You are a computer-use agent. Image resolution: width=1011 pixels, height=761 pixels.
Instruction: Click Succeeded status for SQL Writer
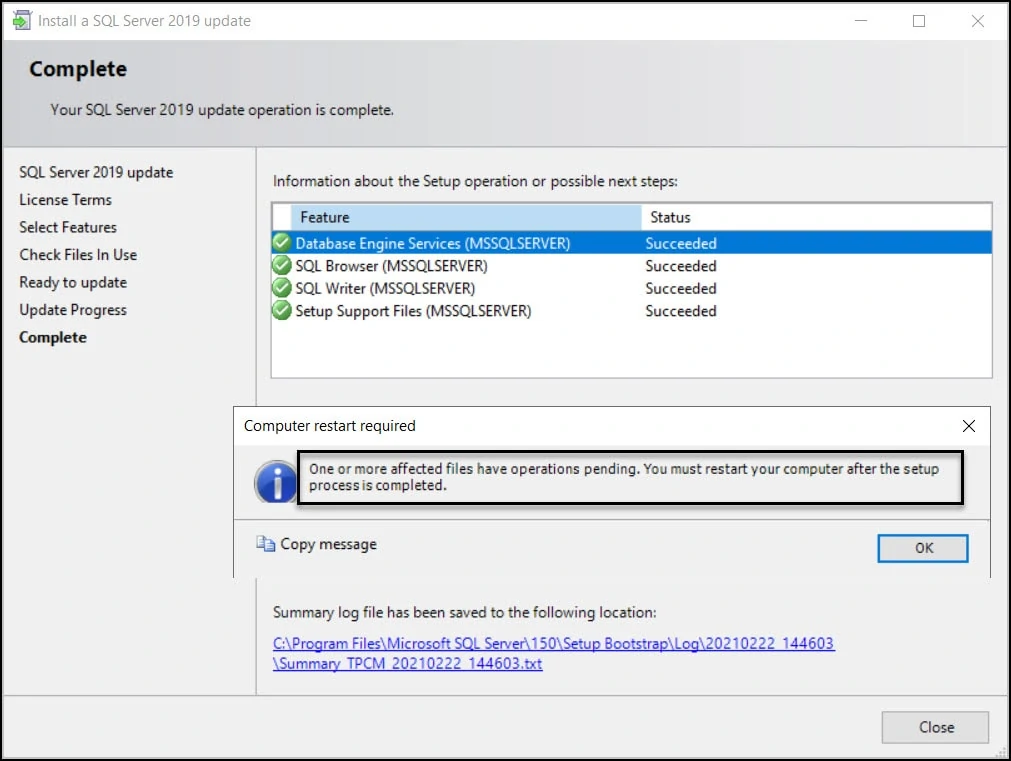681,288
